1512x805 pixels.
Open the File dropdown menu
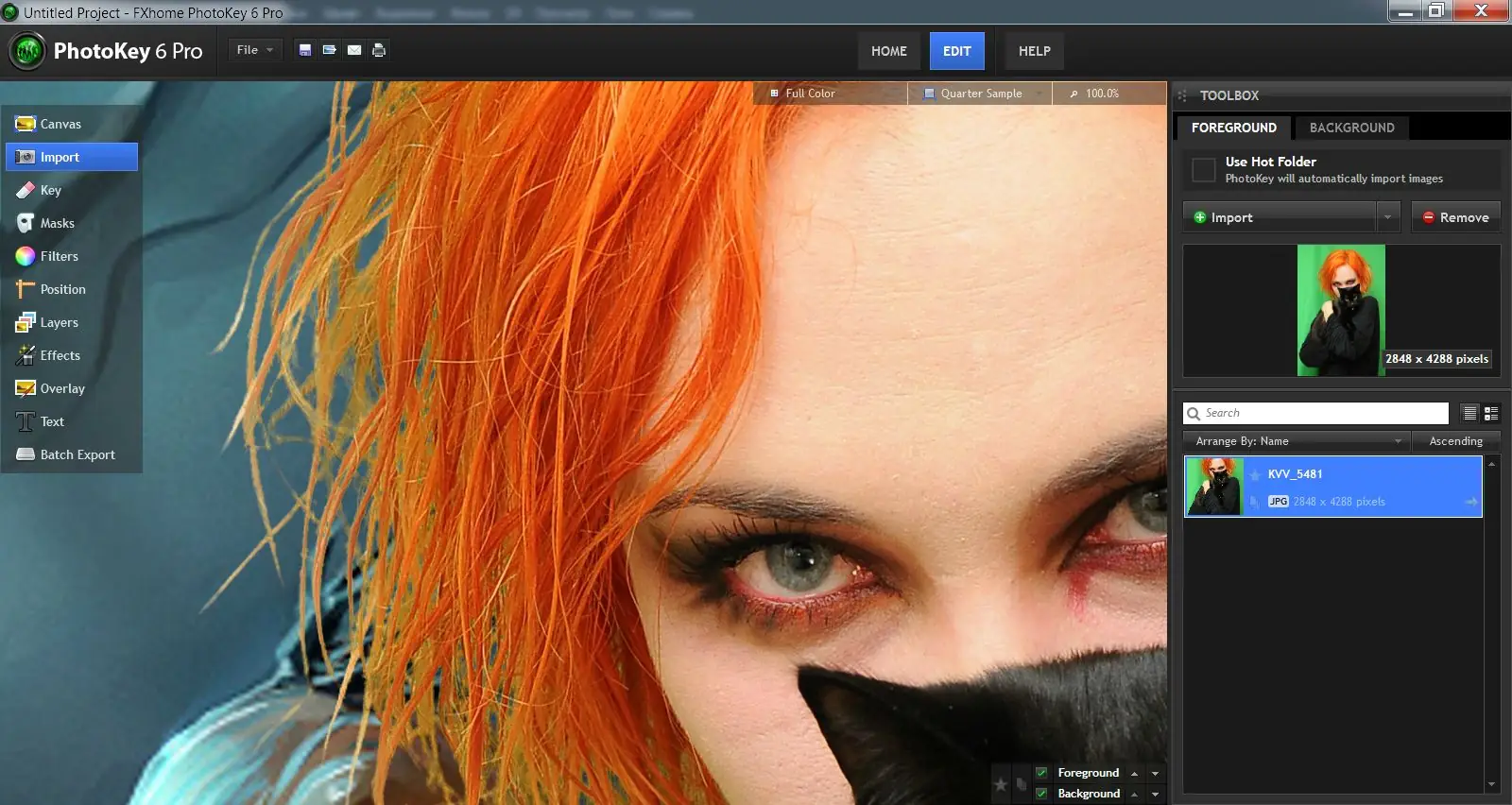[254, 50]
